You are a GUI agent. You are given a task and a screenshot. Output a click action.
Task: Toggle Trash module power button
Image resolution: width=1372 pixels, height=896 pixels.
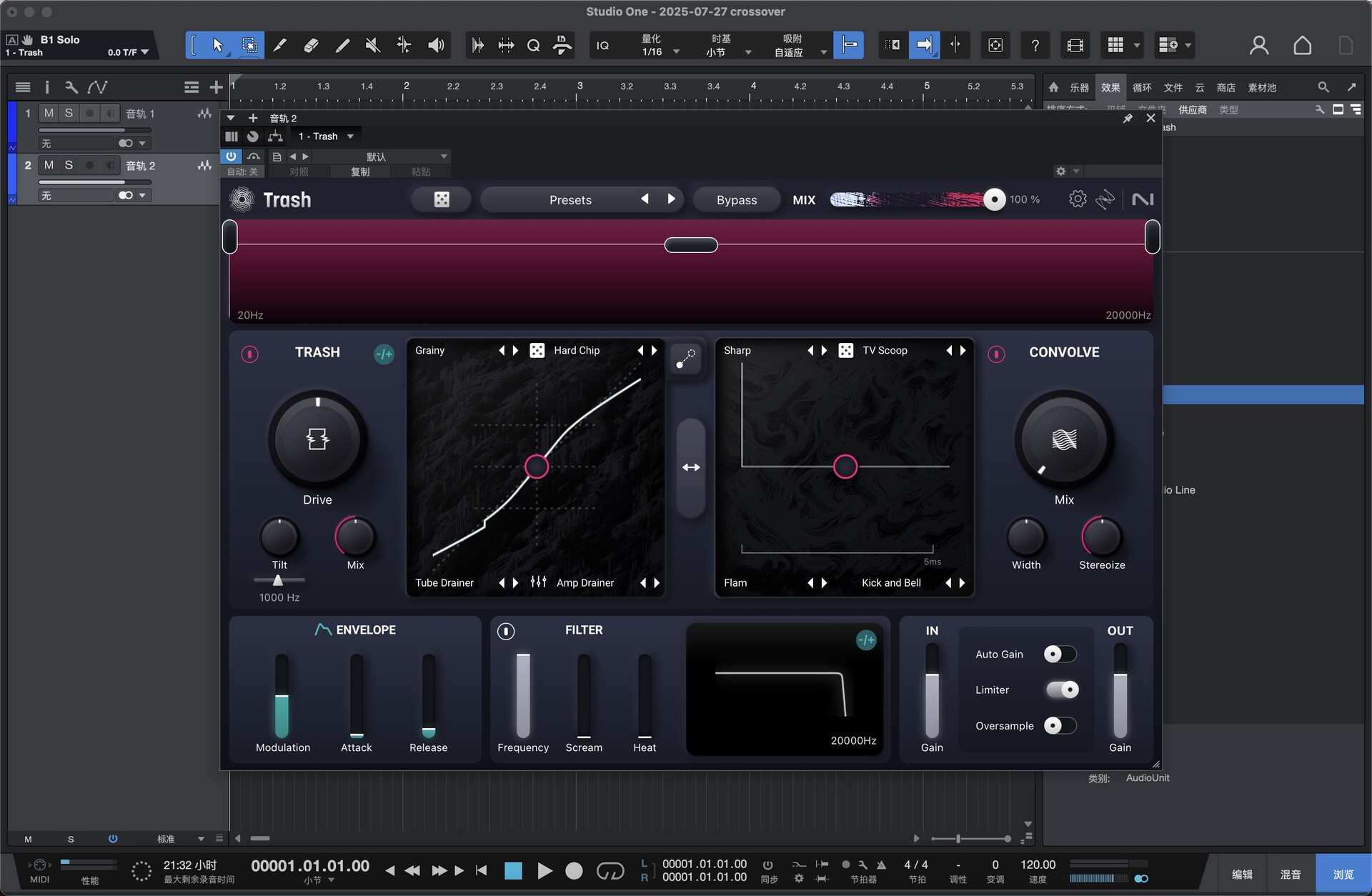click(249, 354)
